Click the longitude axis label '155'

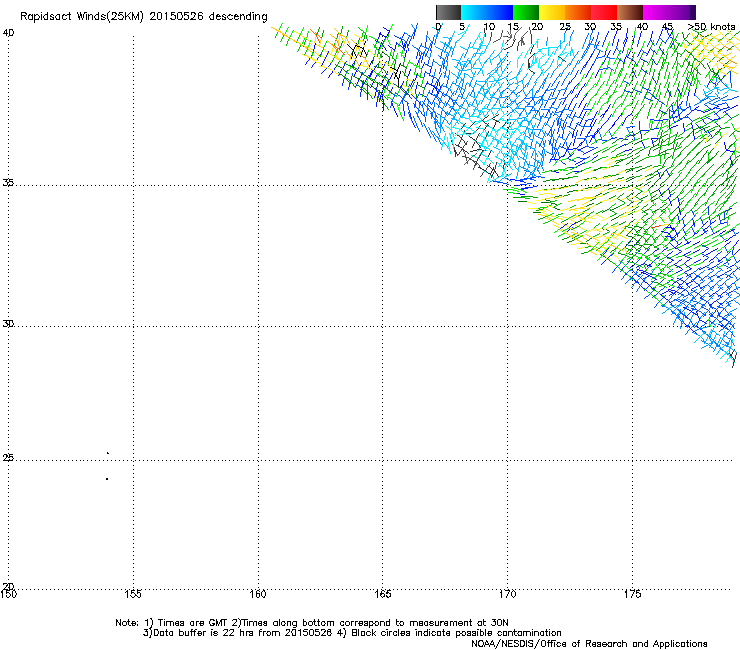click(133, 594)
